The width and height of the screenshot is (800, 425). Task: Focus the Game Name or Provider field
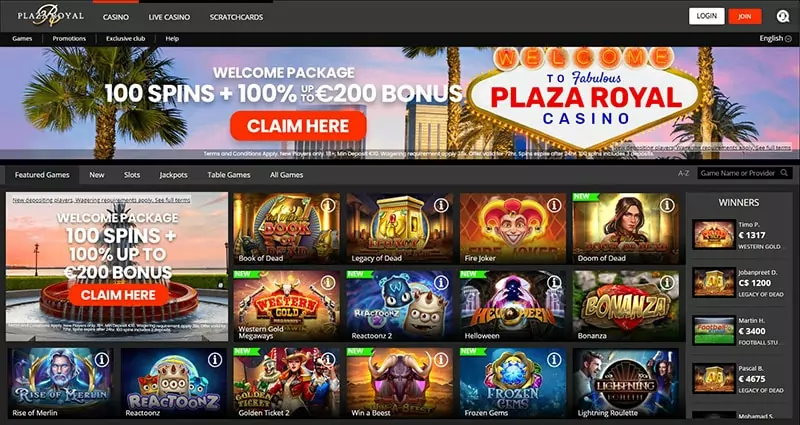pyautogui.click(x=739, y=173)
